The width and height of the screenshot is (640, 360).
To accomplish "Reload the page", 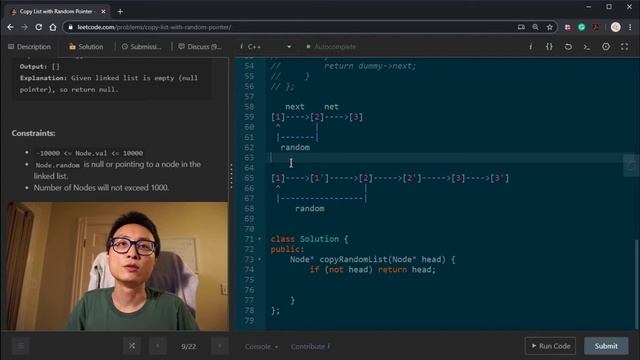I will 39,27.
